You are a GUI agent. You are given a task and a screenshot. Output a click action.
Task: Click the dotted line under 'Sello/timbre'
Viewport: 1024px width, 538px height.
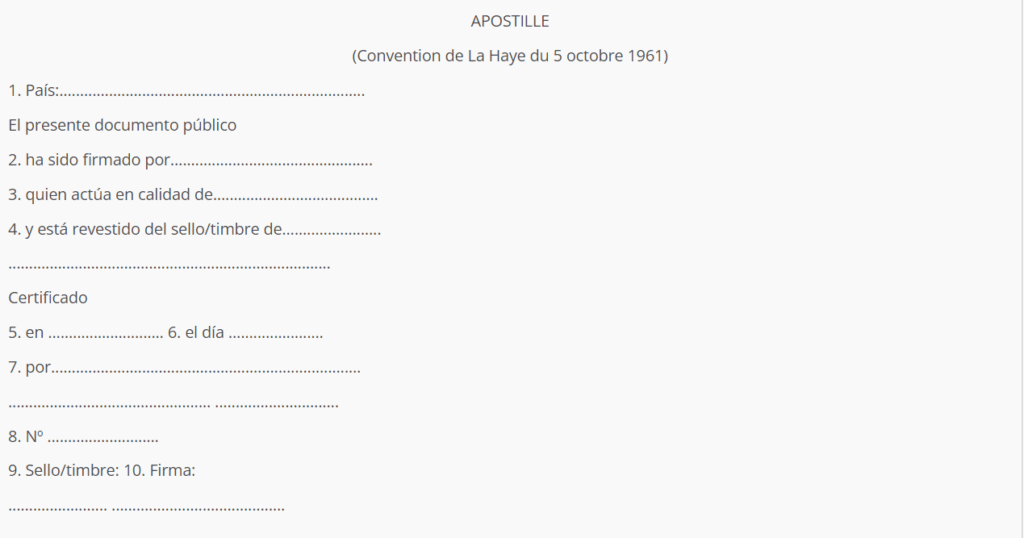(x=57, y=507)
